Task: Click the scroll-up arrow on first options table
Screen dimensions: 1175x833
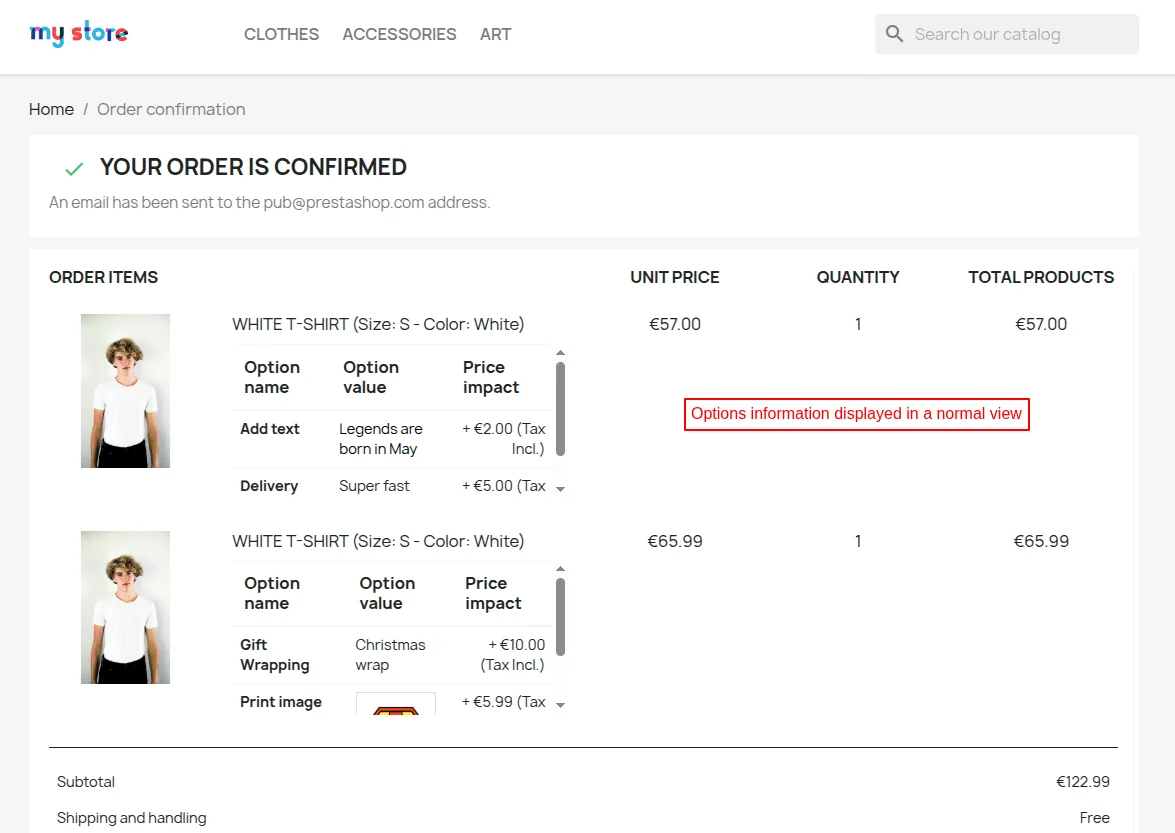Action: [560, 351]
